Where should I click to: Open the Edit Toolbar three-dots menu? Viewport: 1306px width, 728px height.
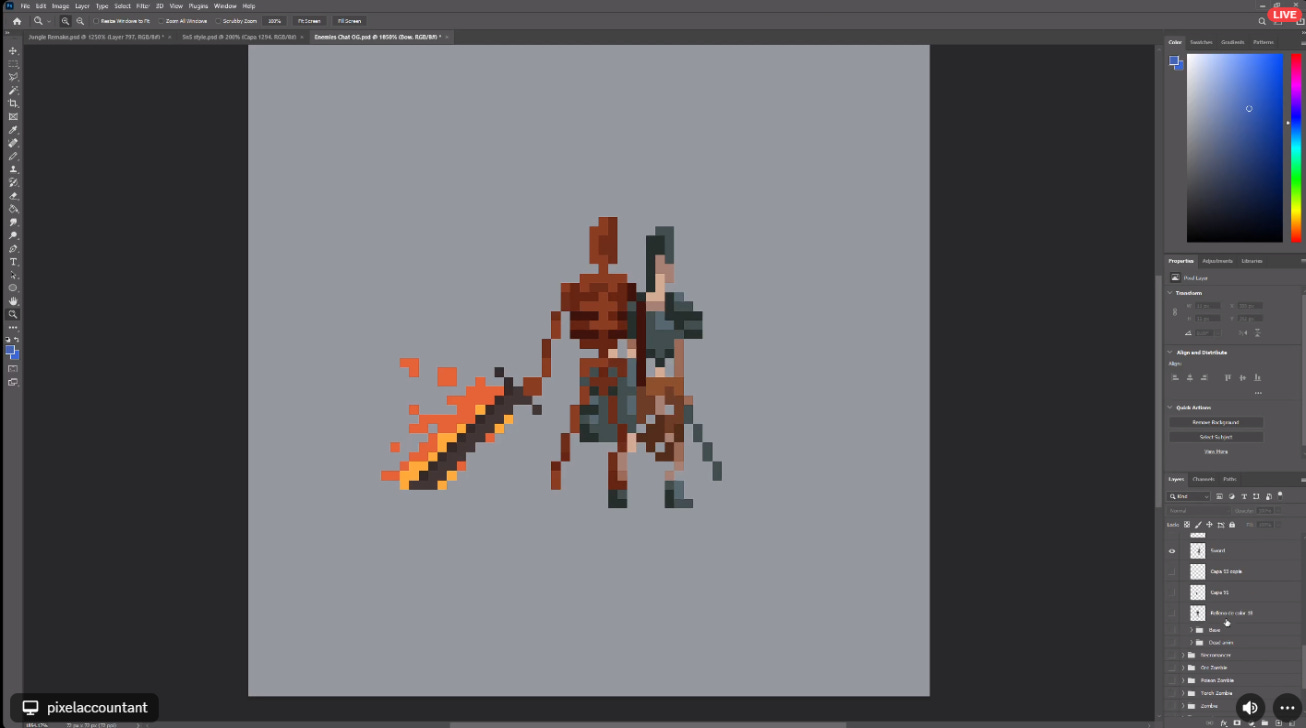click(x=13, y=327)
